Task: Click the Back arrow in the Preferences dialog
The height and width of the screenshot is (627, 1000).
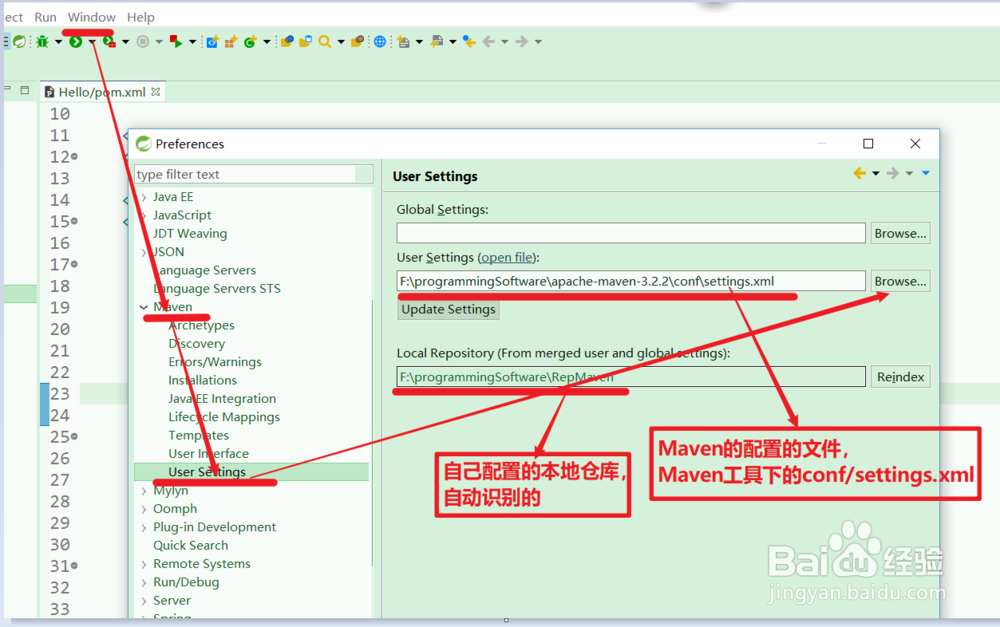Action: tap(862, 173)
